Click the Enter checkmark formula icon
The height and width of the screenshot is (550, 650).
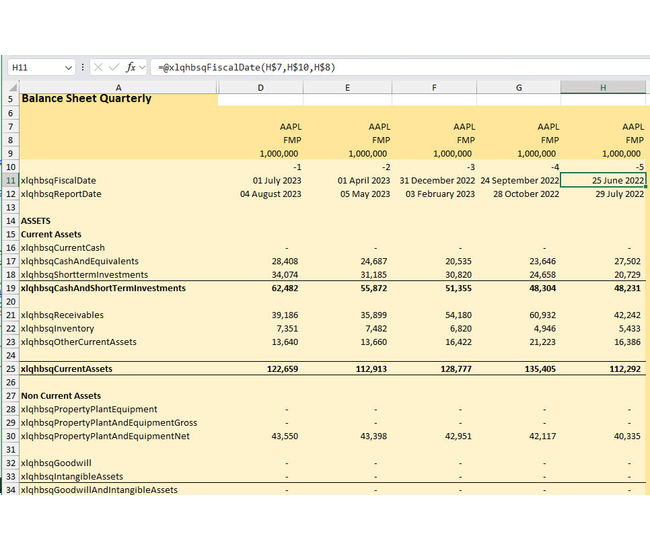point(114,67)
